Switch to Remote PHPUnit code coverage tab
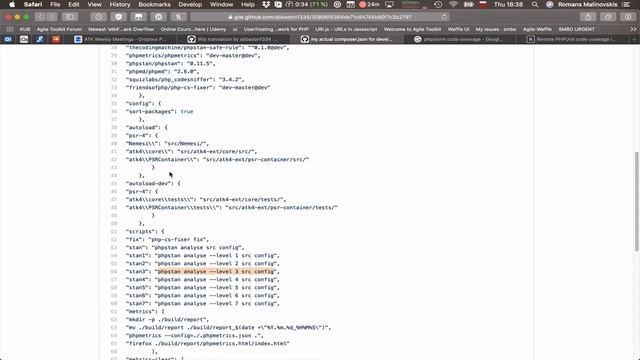This screenshot has height=360, width=640. (573, 39)
